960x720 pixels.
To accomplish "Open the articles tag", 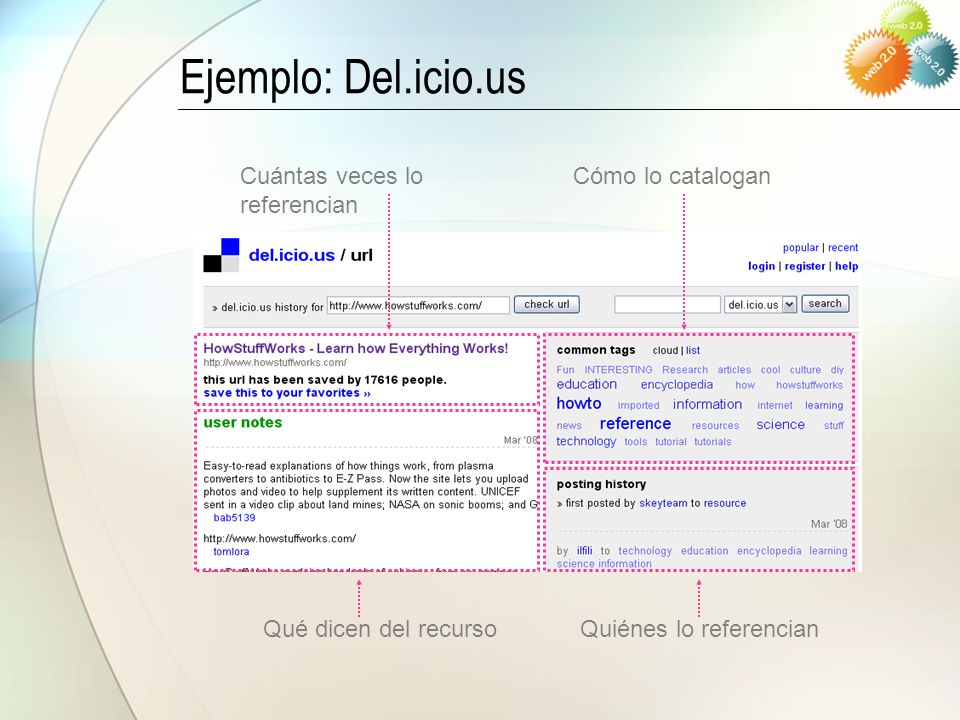I will tap(734, 370).
